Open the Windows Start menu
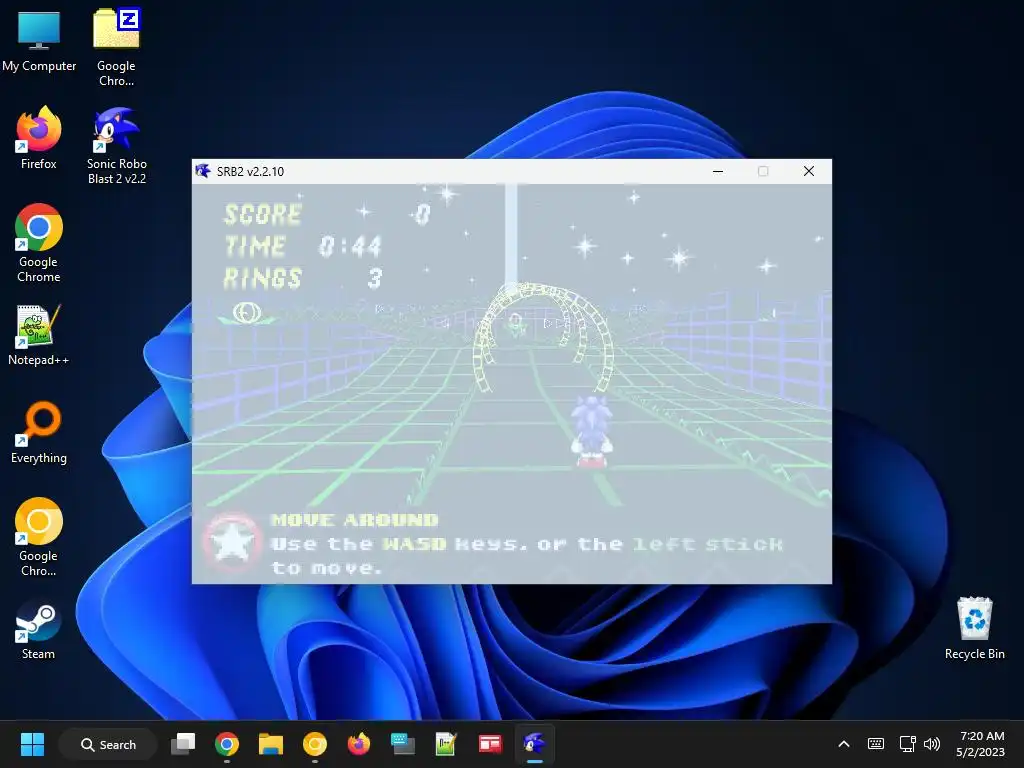The width and height of the screenshot is (1024, 768). pos(32,744)
